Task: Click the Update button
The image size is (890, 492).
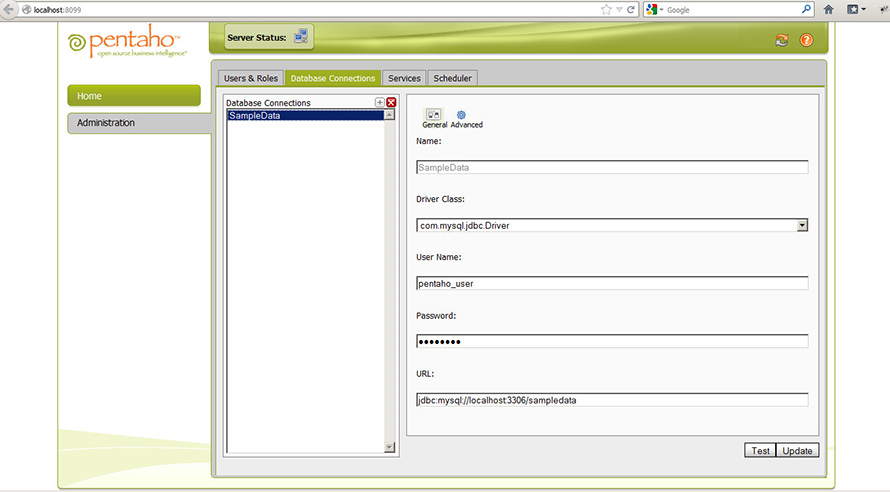Action: click(x=797, y=451)
